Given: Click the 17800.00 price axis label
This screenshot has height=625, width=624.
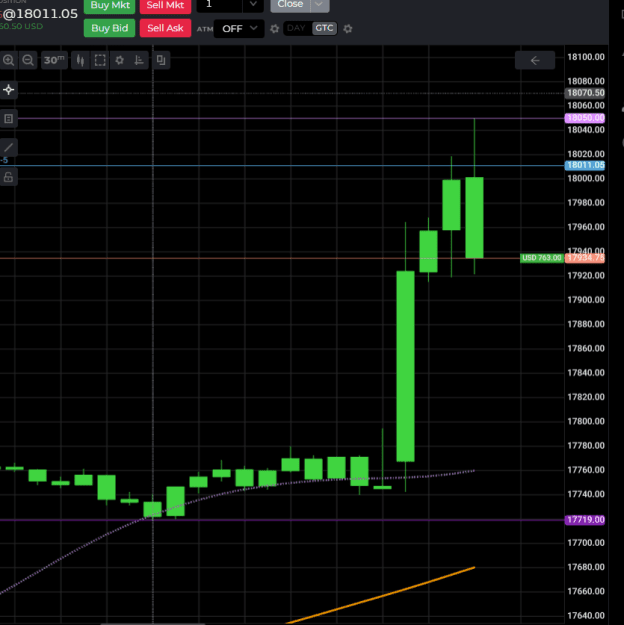Looking at the screenshot, I should (x=586, y=421).
